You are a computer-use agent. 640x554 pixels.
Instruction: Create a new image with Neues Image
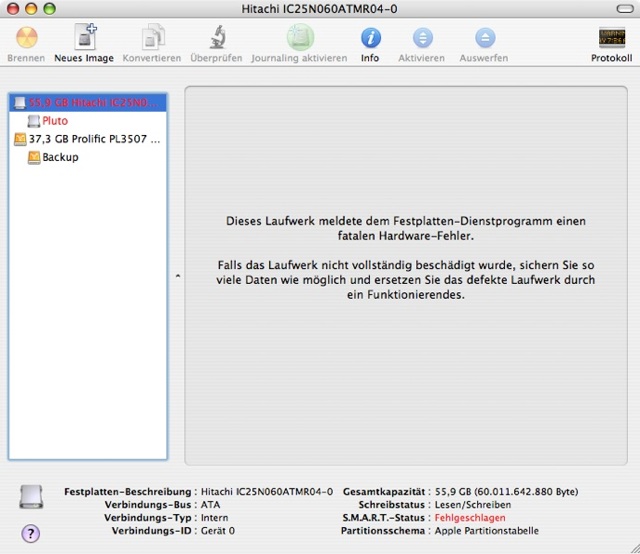84,39
